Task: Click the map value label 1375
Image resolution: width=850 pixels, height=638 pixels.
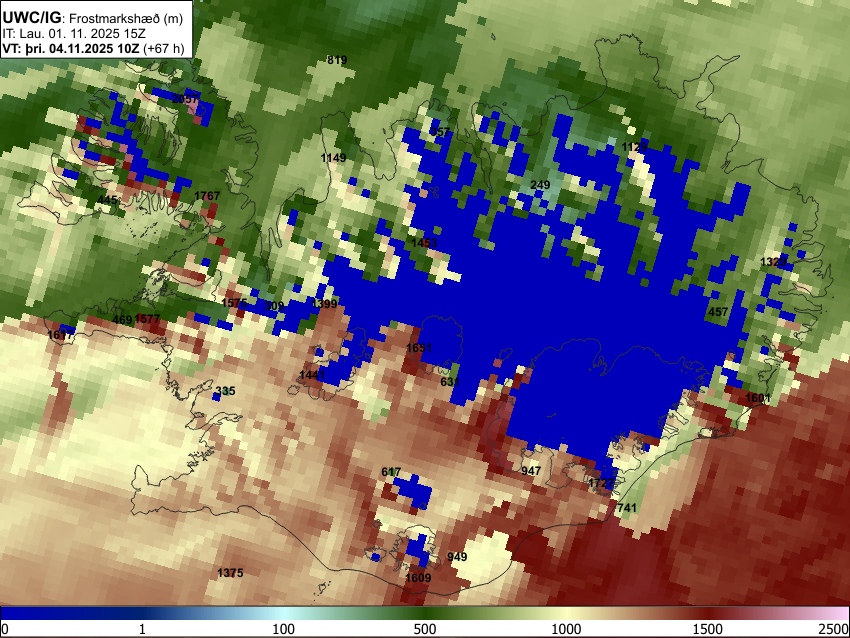Action: coord(230,573)
